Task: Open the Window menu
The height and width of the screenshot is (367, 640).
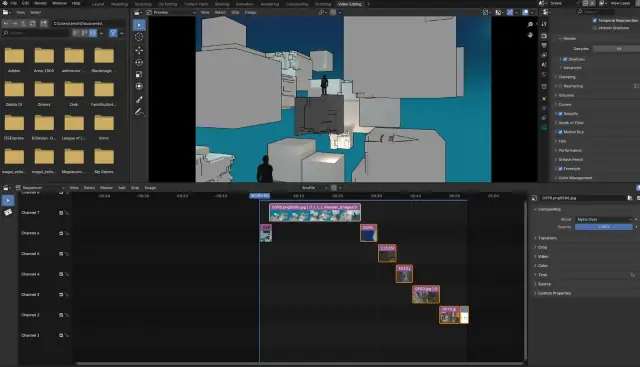Action: tap(59, 3)
